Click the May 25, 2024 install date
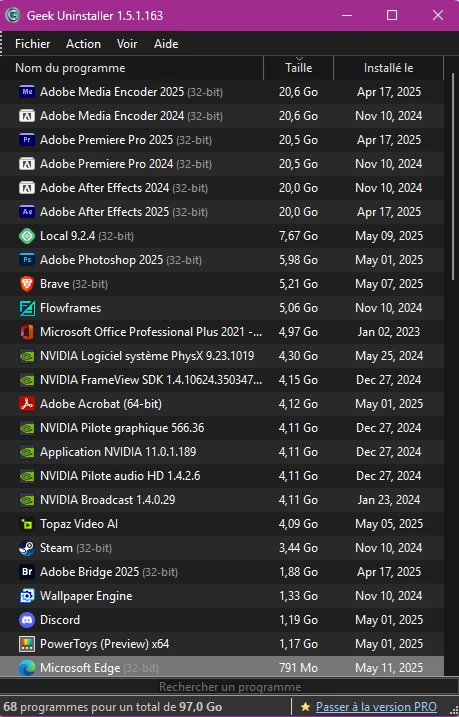Image resolution: width=459 pixels, height=717 pixels. click(389, 356)
